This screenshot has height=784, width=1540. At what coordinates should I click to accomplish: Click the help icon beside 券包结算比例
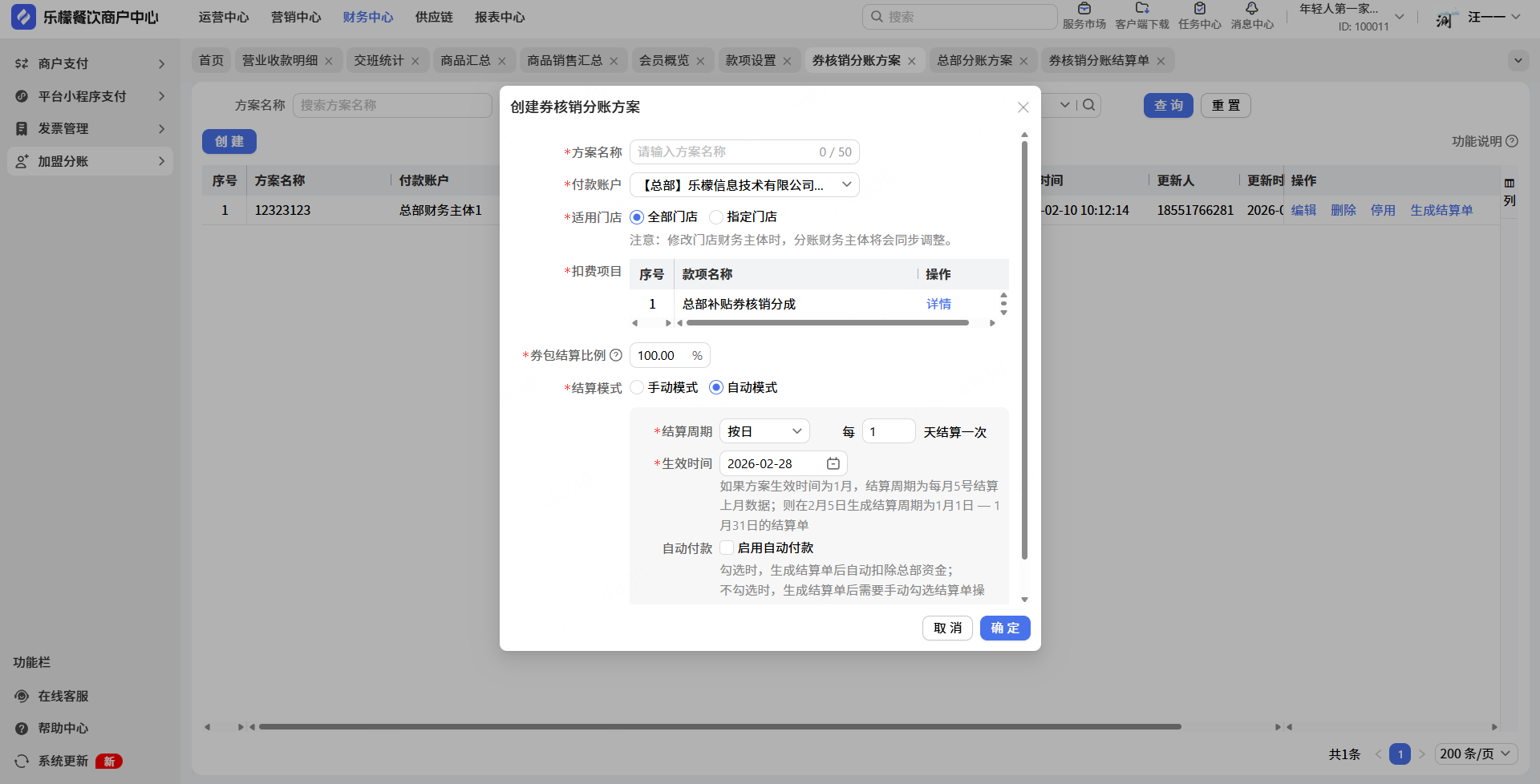tap(616, 355)
